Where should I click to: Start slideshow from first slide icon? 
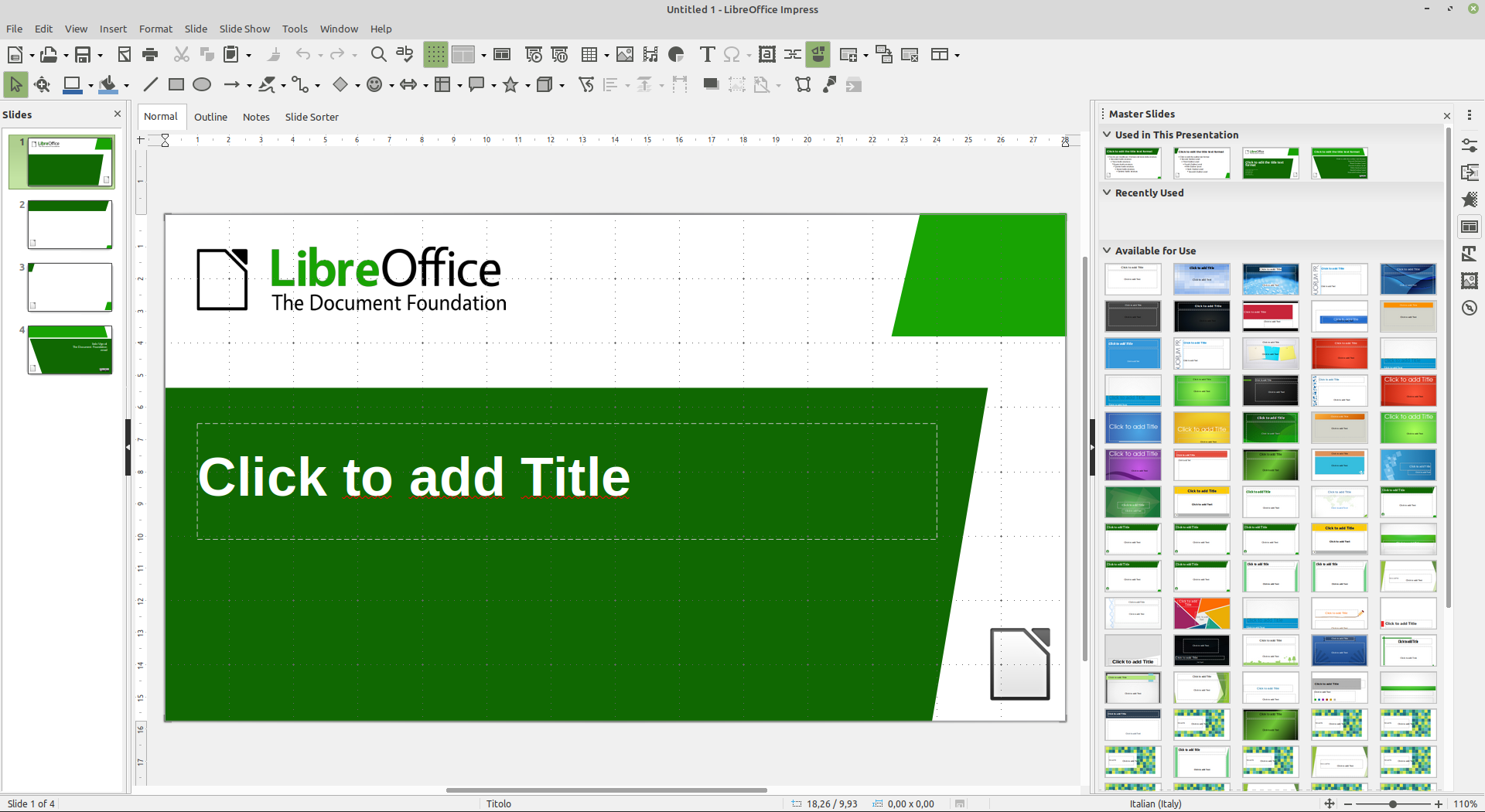pos(534,55)
